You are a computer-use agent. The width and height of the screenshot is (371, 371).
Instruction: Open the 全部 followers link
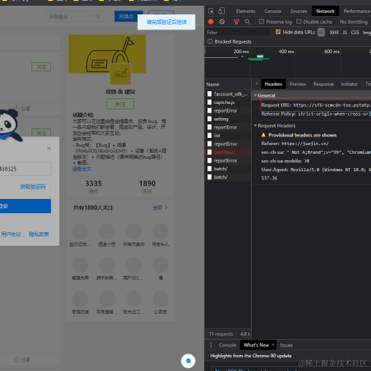160,207
